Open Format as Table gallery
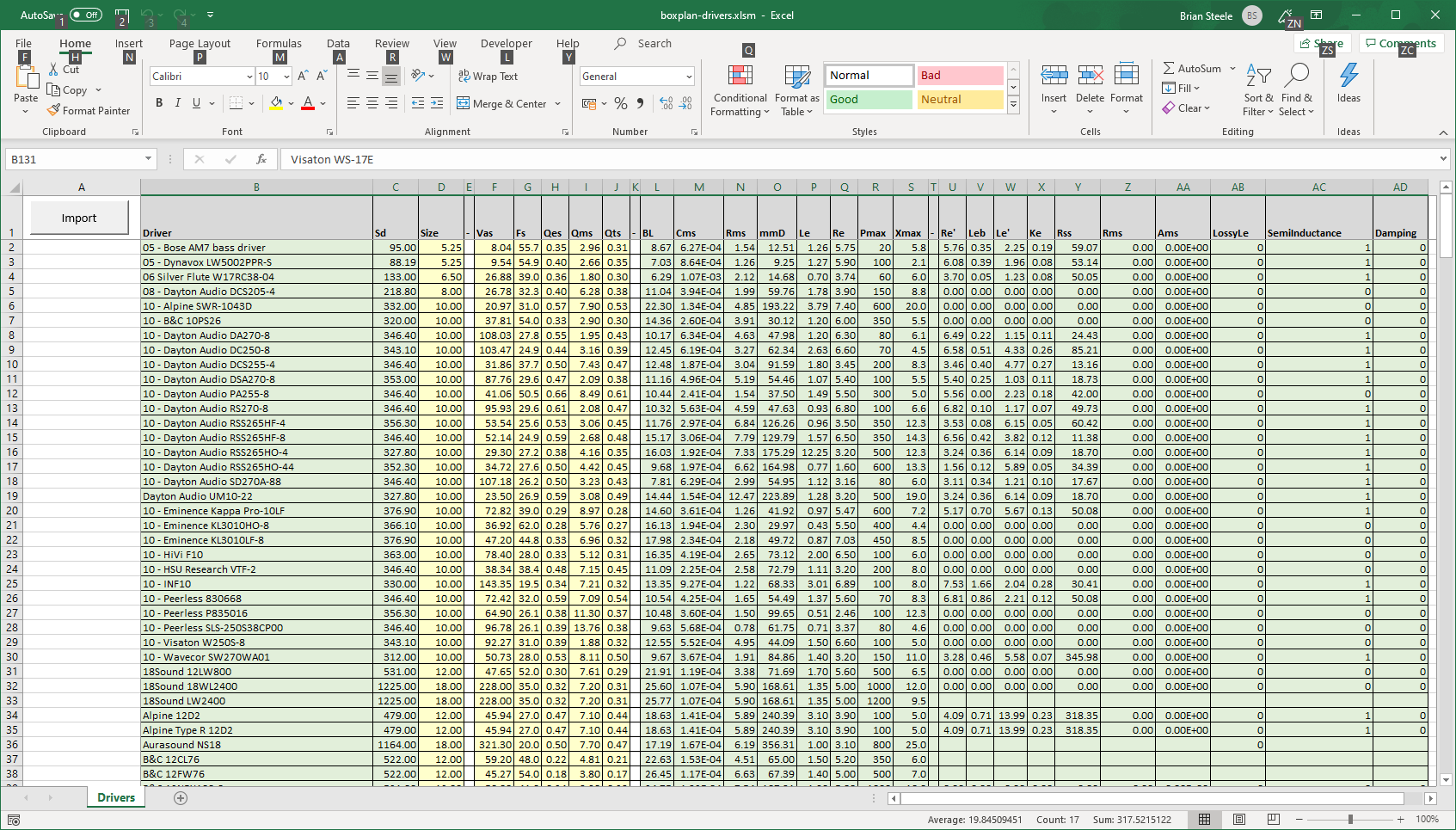The image size is (1456, 830). click(797, 91)
